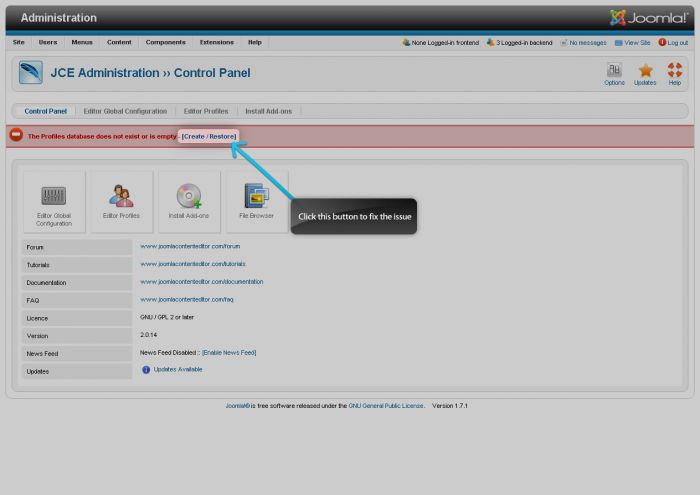Open the Help menu in menu bar

click(255, 42)
